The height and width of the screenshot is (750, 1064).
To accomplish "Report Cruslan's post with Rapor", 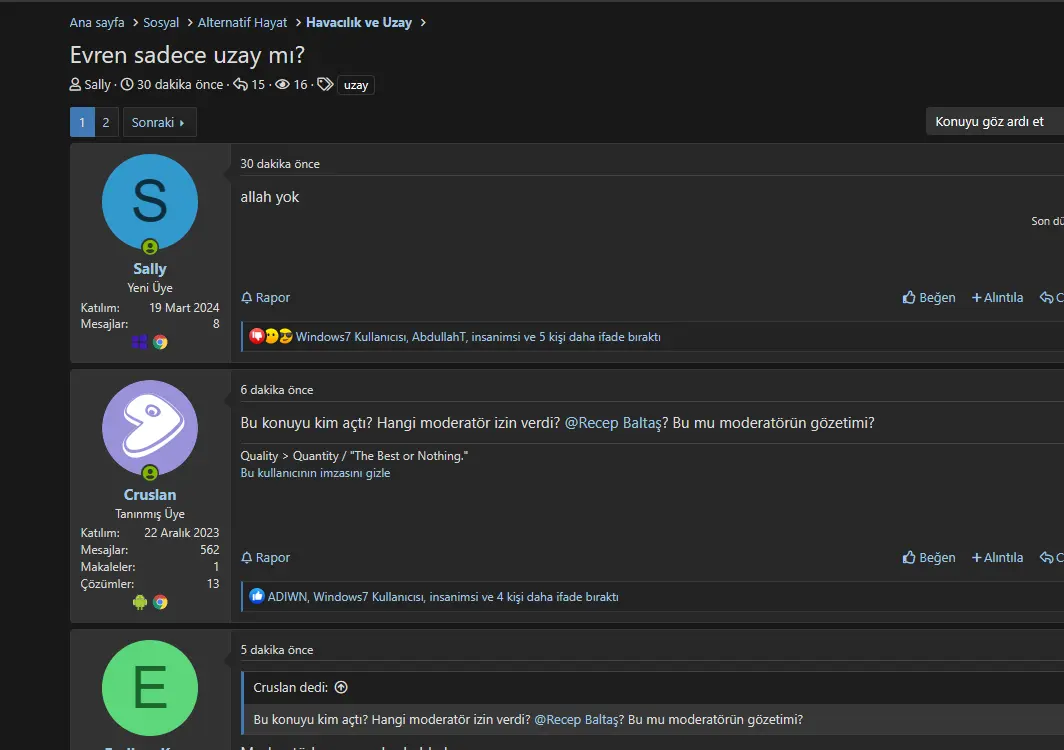I will [265, 557].
